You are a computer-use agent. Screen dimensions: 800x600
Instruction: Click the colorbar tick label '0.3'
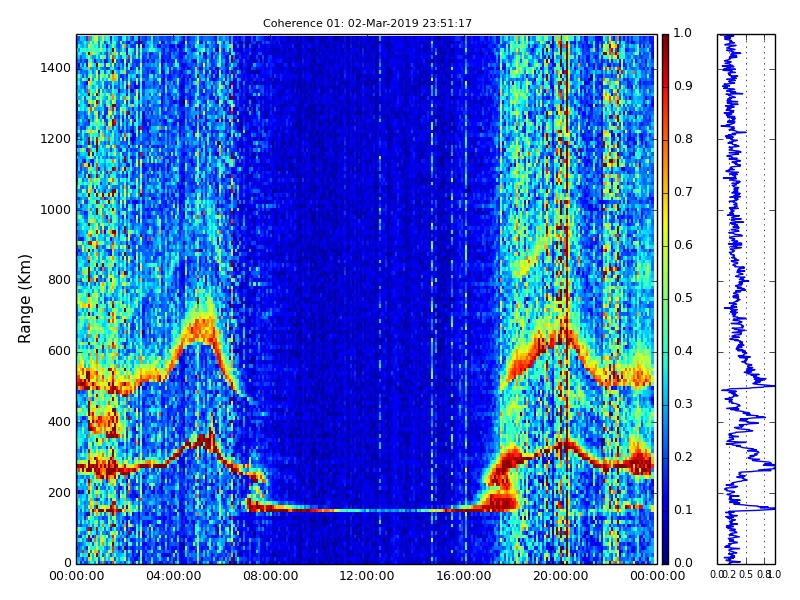[683, 404]
